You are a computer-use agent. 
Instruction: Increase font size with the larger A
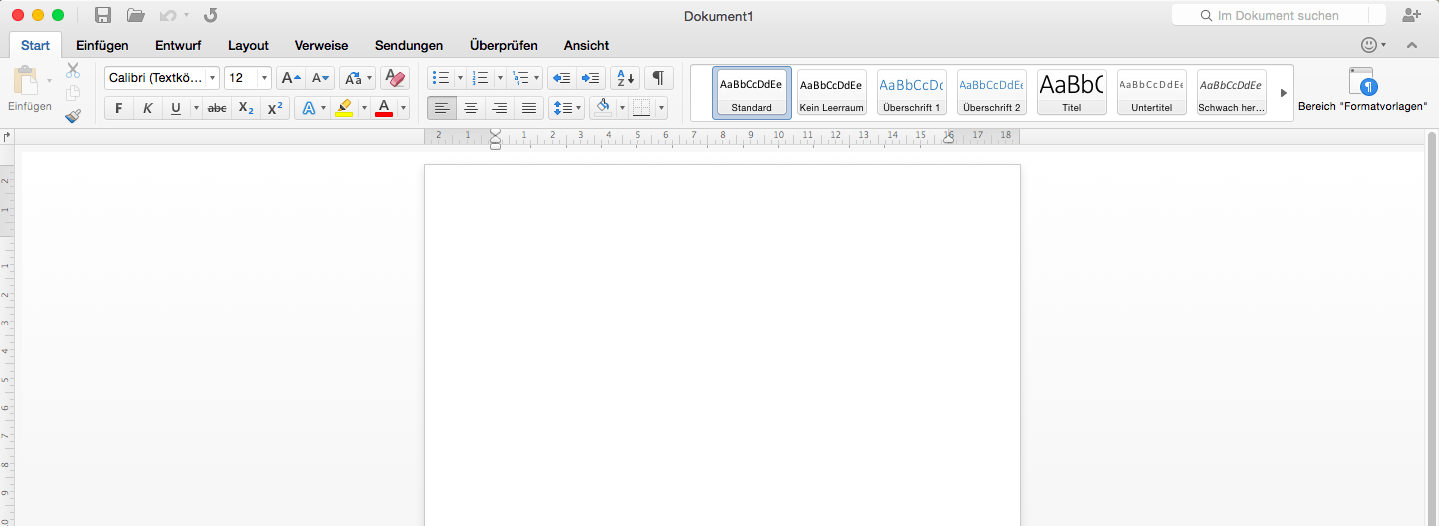290,78
